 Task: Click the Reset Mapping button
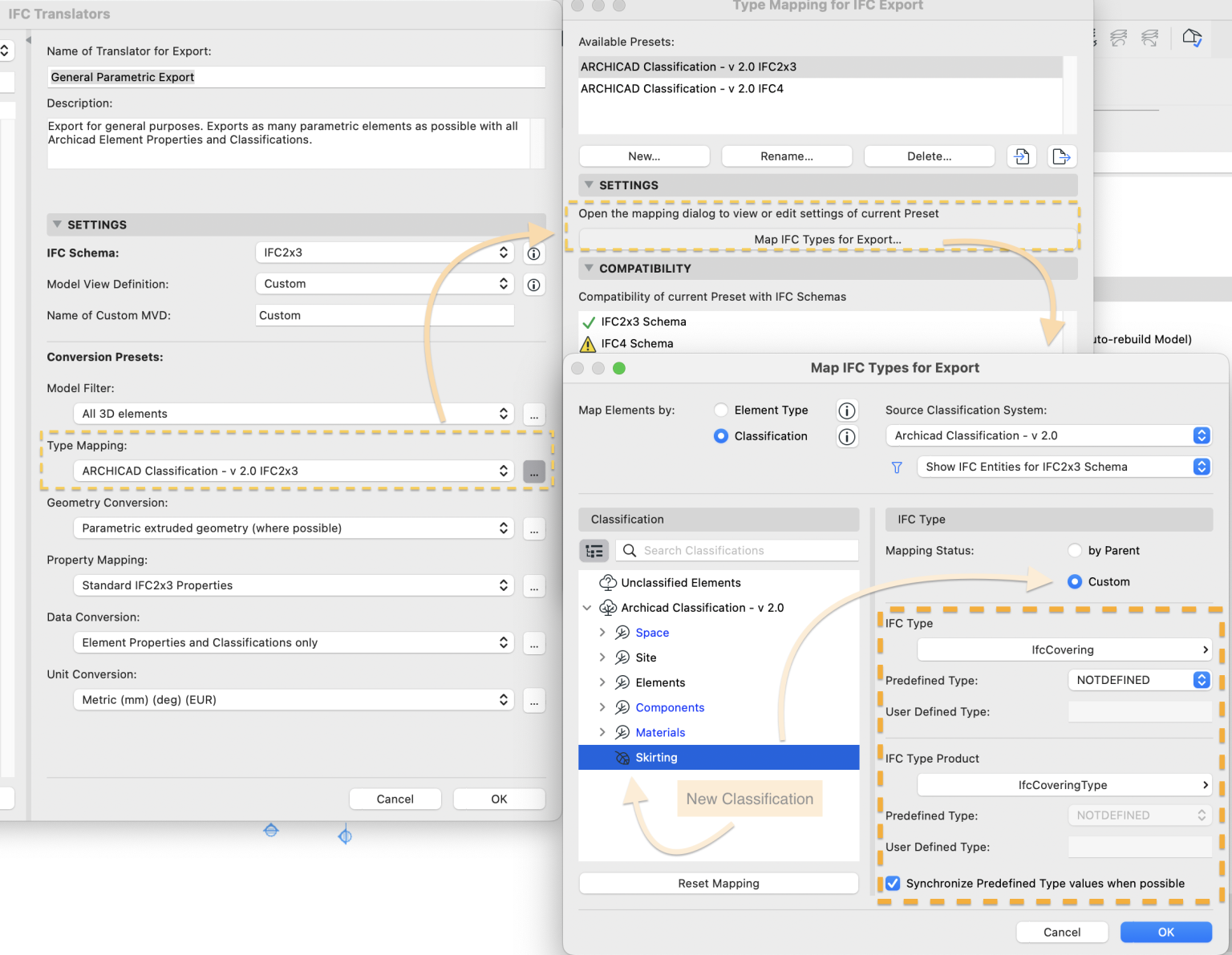[x=718, y=884]
